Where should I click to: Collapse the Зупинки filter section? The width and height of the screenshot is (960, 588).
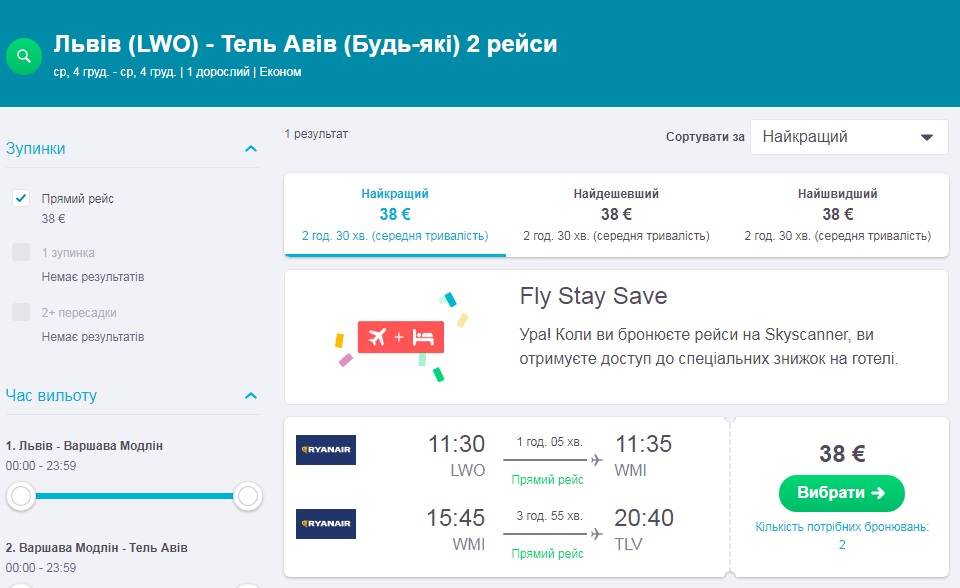pyautogui.click(x=251, y=149)
